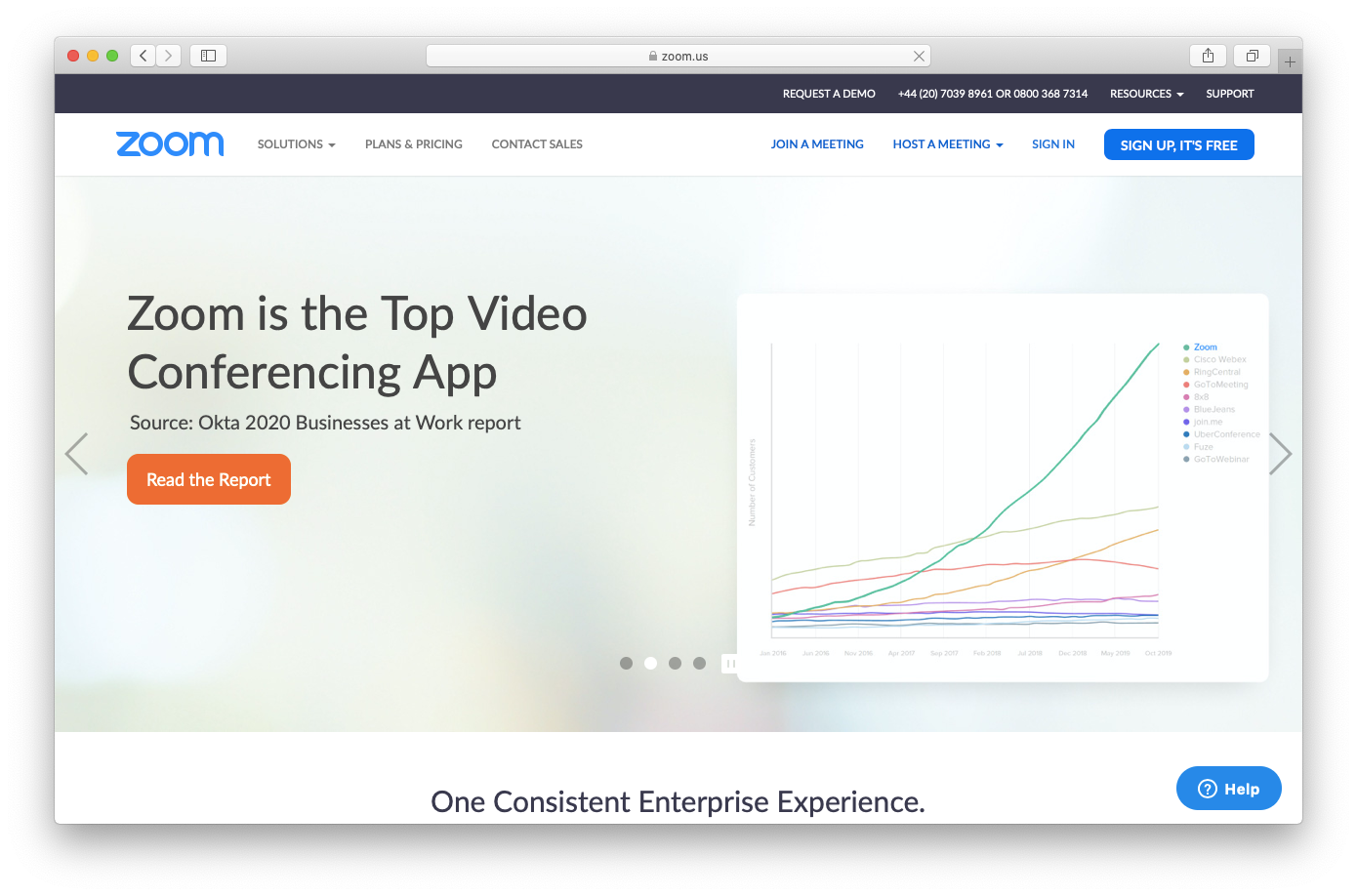Click the Okta report chart image
The width and height of the screenshot is (1357, 896).
(x=1003, y=488)
